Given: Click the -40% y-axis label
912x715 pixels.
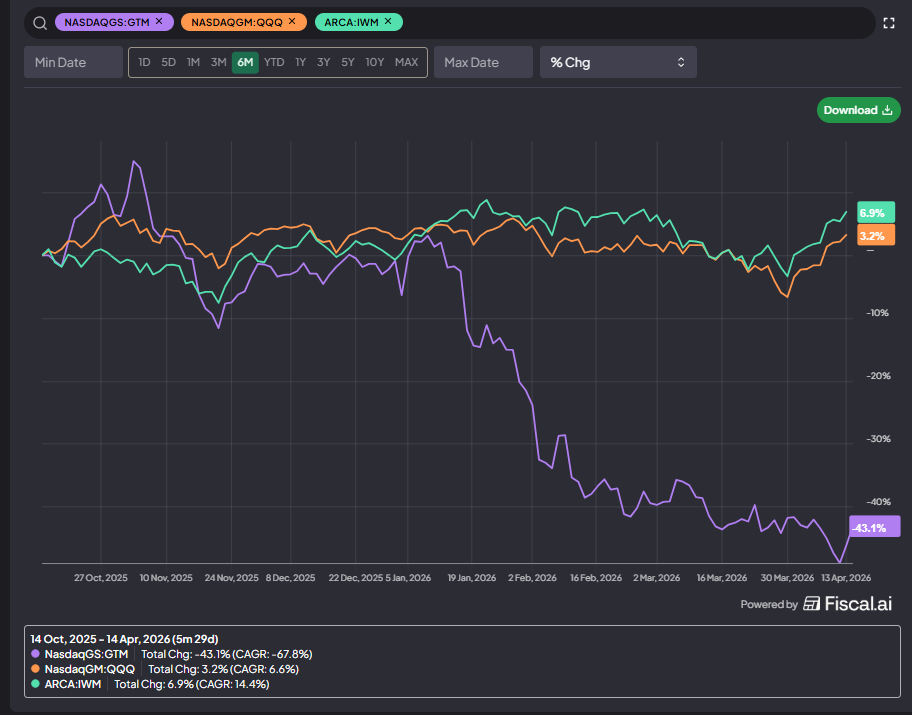Looking at the screenshot, I should [x=878, y=501].
